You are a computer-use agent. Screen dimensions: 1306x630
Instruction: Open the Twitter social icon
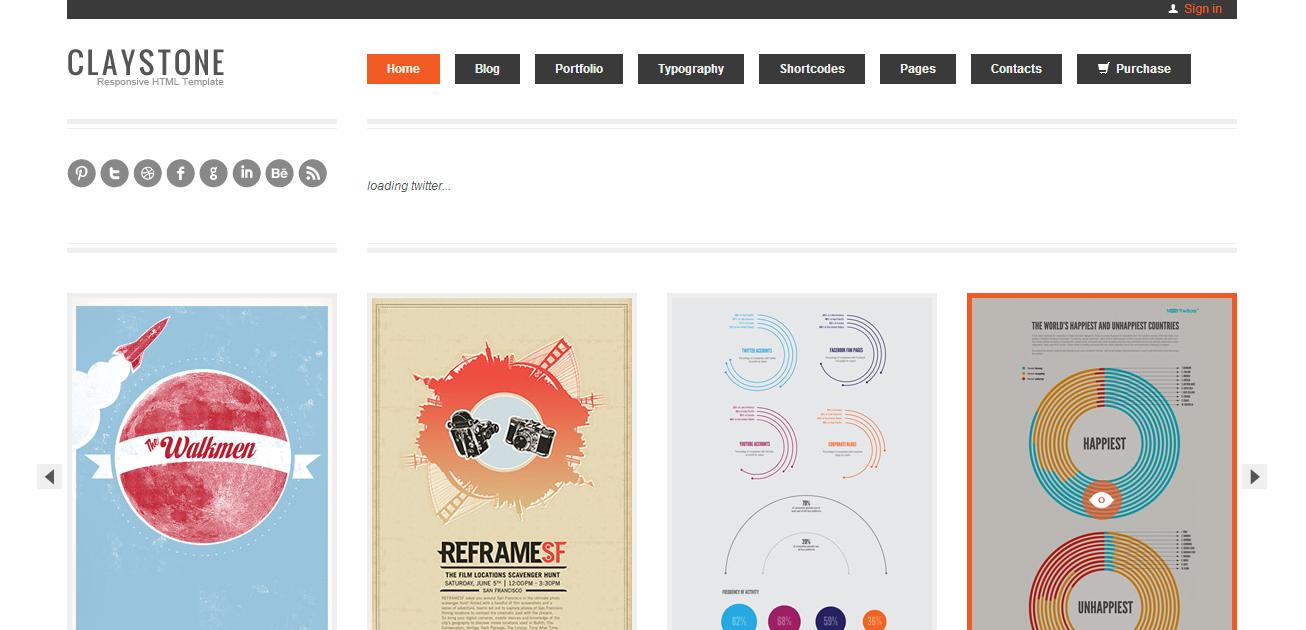(x=114, y=173)
